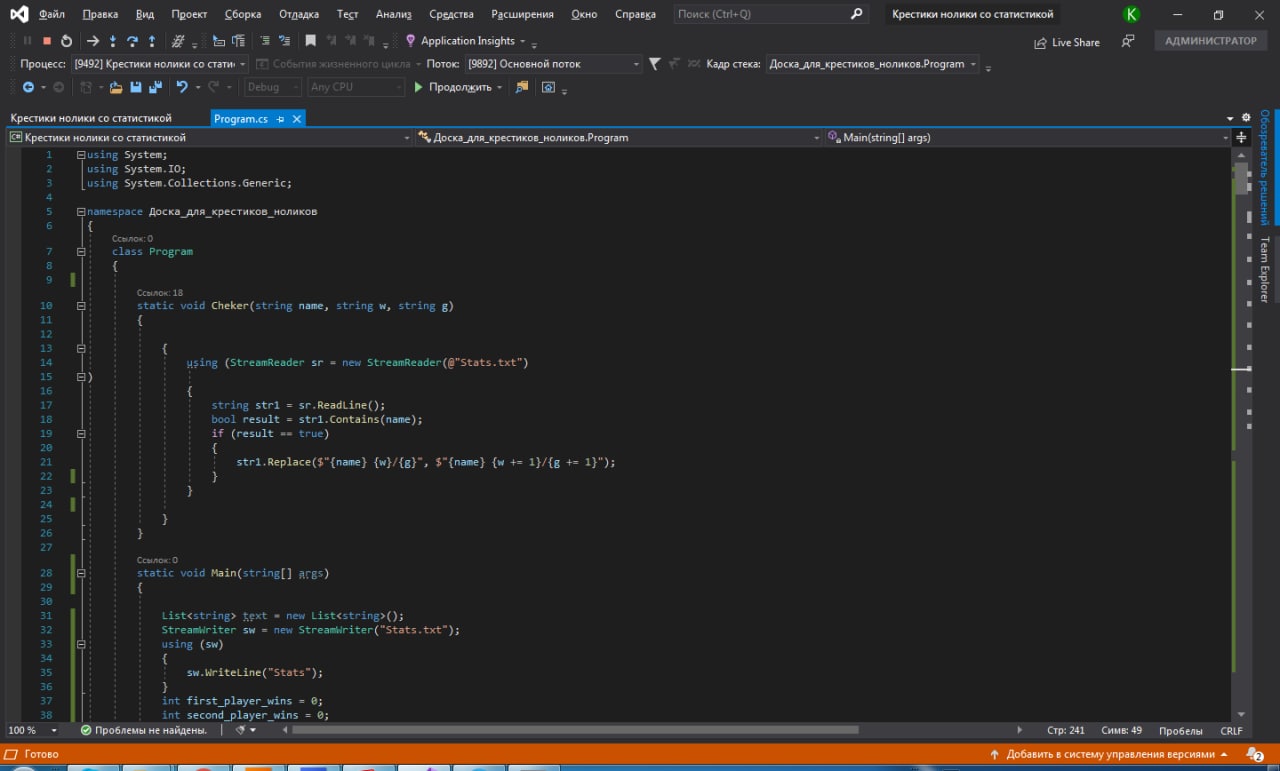The height and width of the screenshot is (771, 1280).
Task: Click the CRLF line ending indicator
Action: click(x=1231, y=731)
